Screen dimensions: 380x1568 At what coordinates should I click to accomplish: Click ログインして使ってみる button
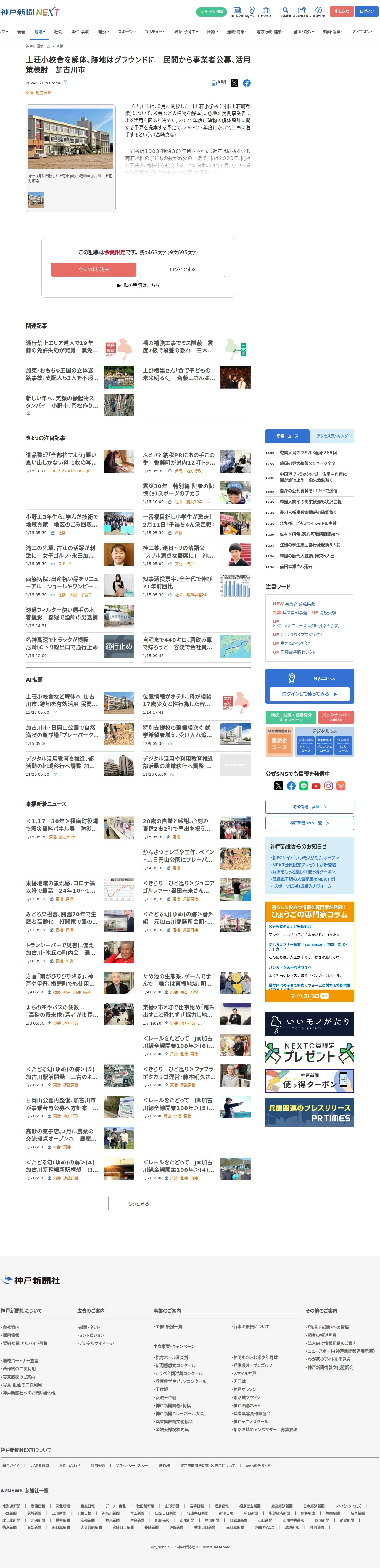(309, 693)
